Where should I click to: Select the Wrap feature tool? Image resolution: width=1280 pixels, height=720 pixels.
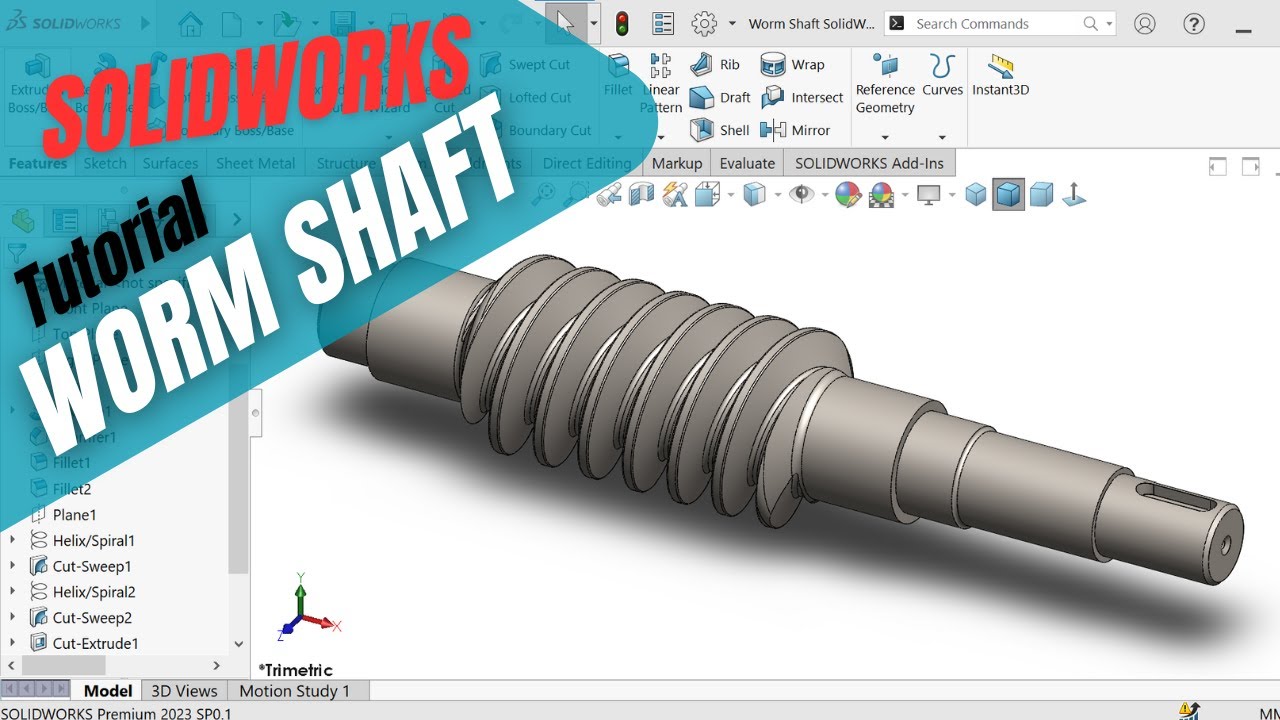coord(793,64)
